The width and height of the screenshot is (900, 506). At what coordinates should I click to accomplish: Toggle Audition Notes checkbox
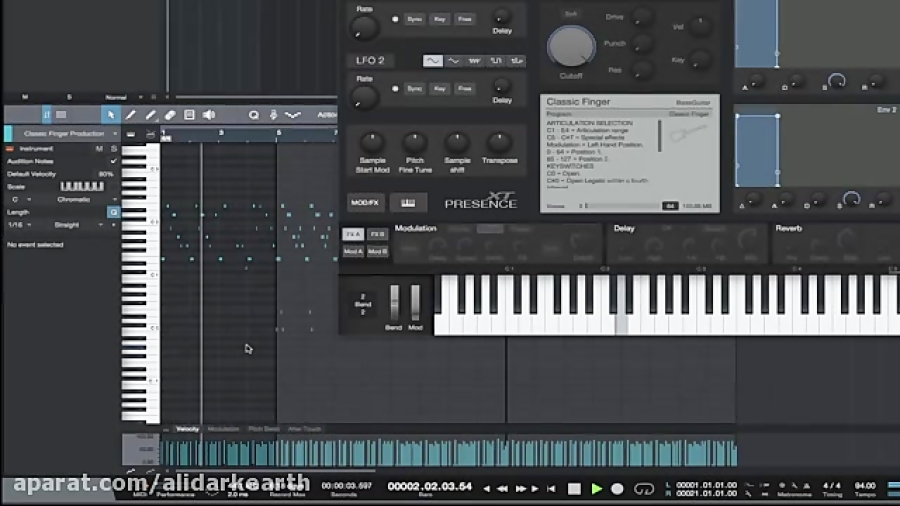tap(113, 161)
